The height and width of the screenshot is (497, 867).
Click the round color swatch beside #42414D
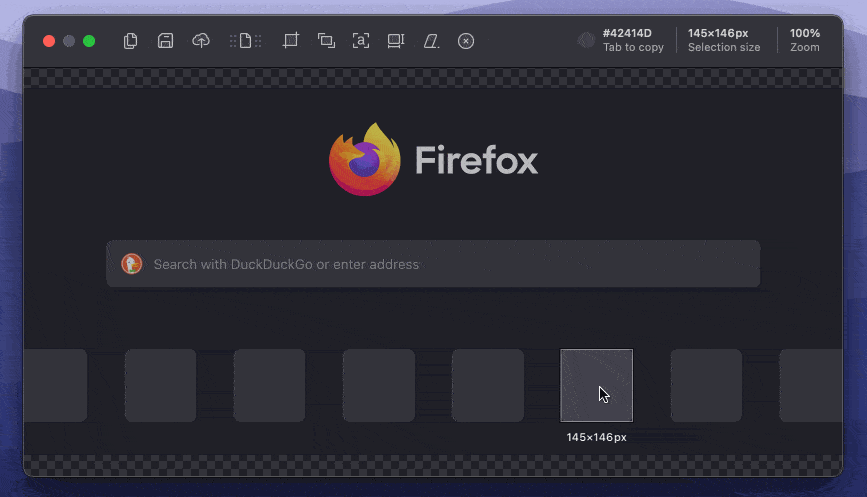point(586,40)
